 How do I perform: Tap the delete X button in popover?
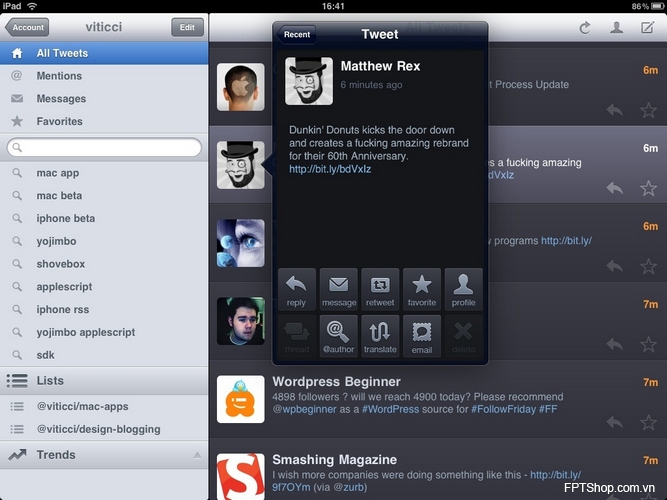click(463, 336)
